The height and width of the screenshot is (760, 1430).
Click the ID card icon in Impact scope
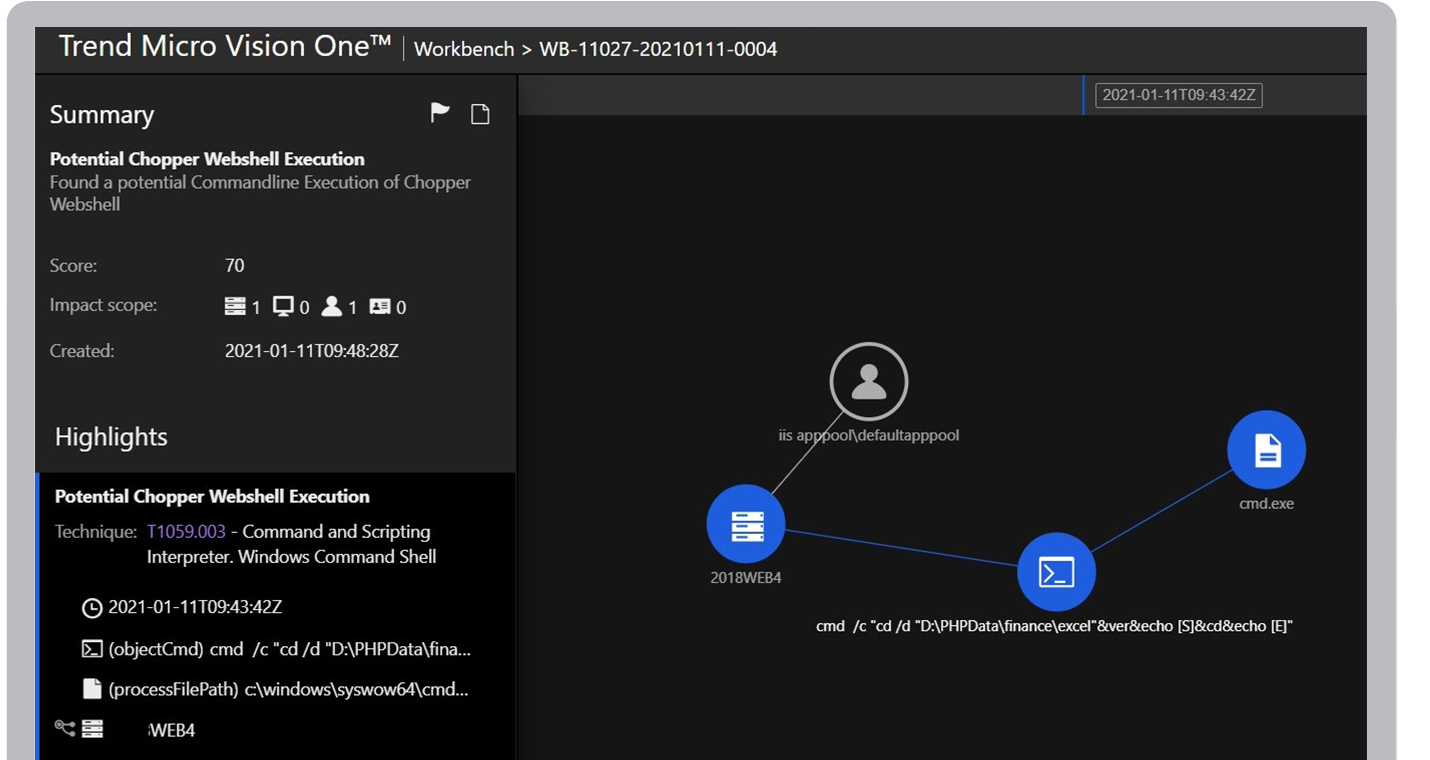click(380, 307)
